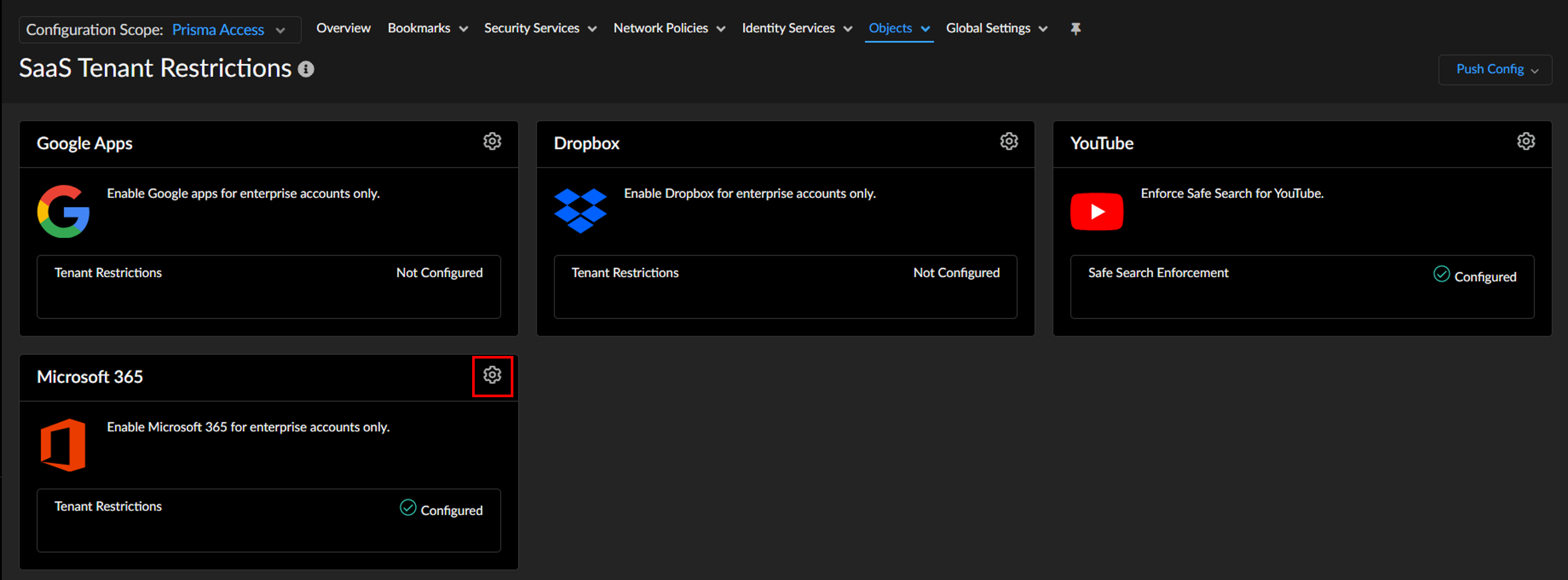Image resolution: width=1568 pixels, height=580 pixels.
Task: Expand the Objects menu
Action: pyautogui.click(x=899, y=28)
